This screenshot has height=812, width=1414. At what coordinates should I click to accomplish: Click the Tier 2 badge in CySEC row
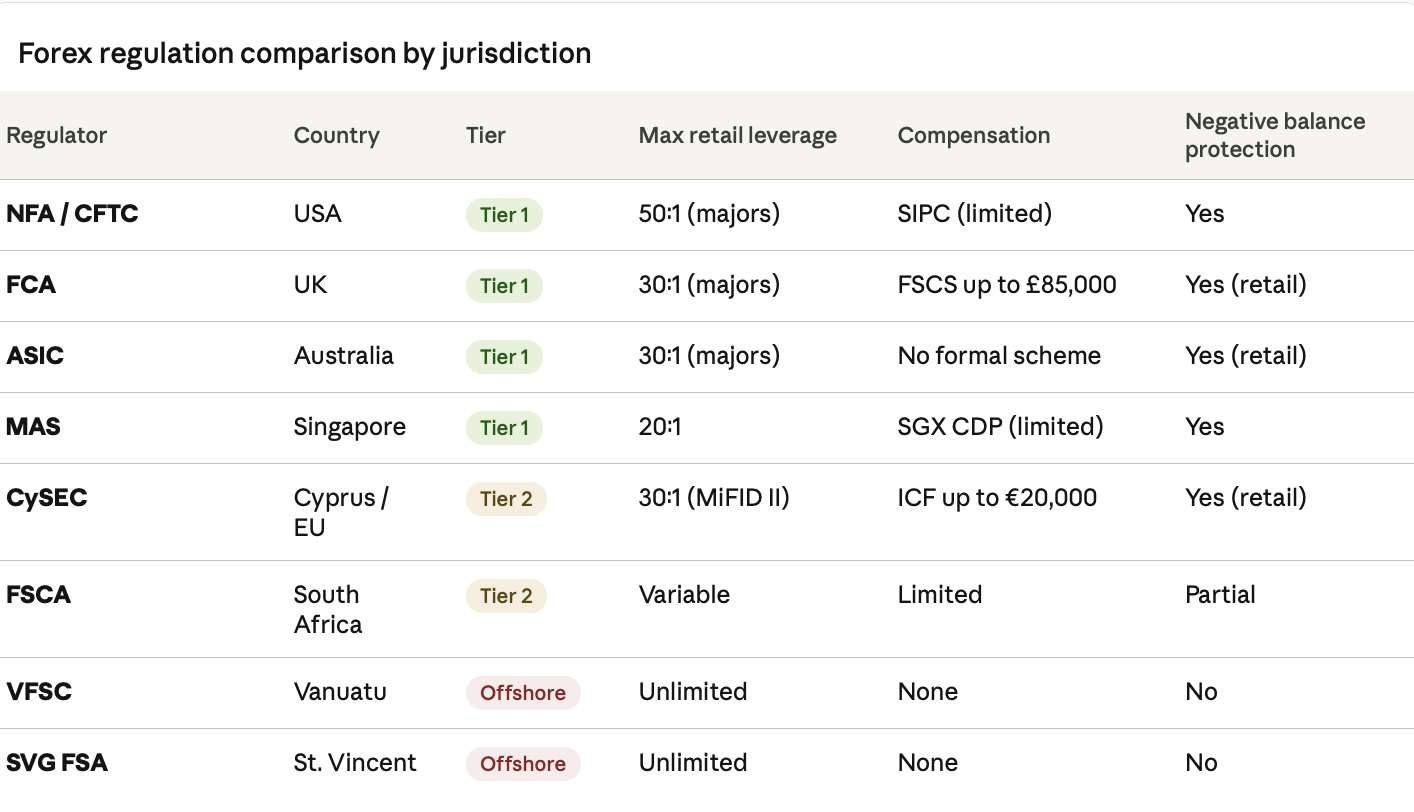tap(506, 499)
